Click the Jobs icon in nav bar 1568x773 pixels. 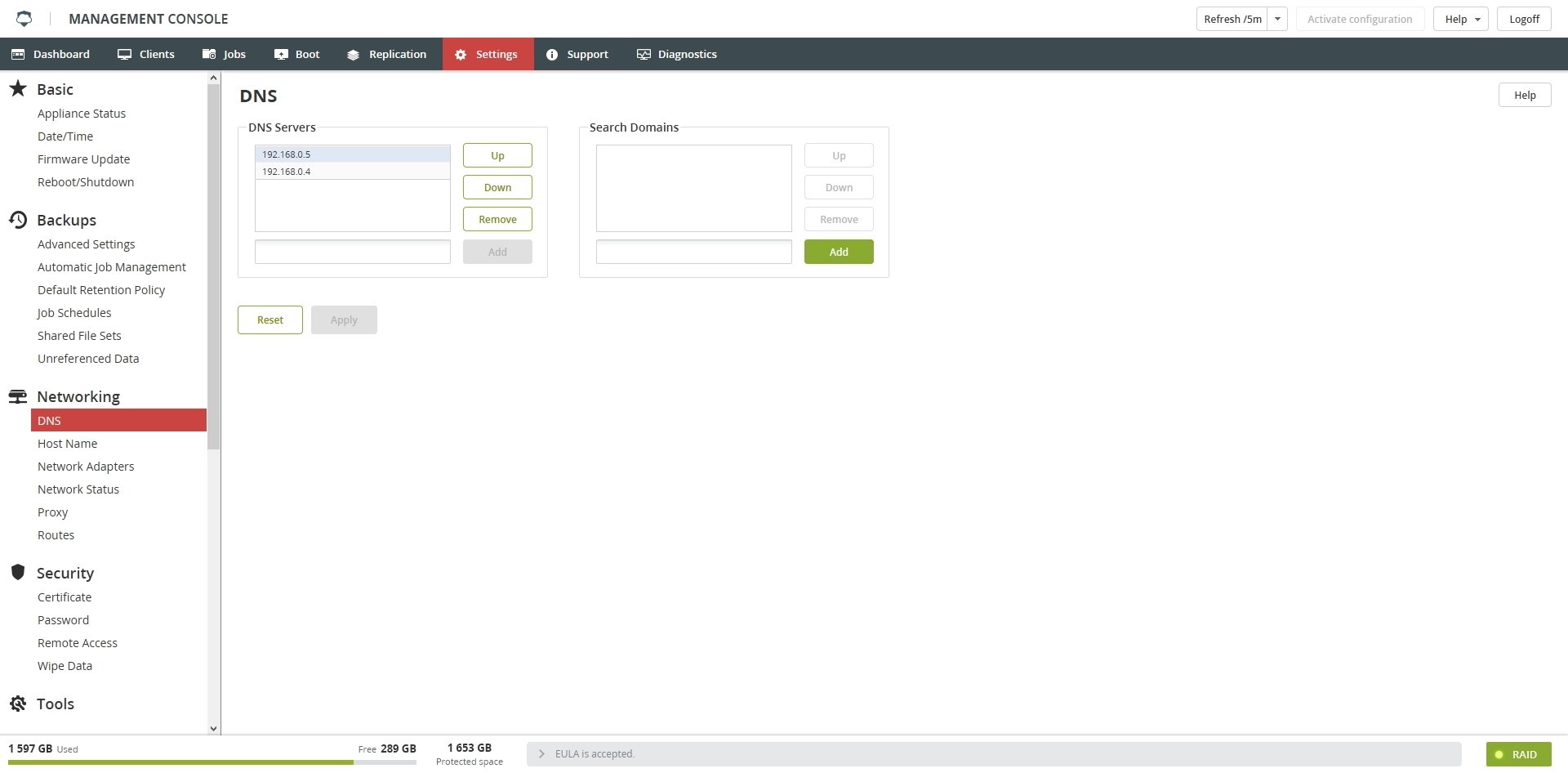click(x=209, y=54)
